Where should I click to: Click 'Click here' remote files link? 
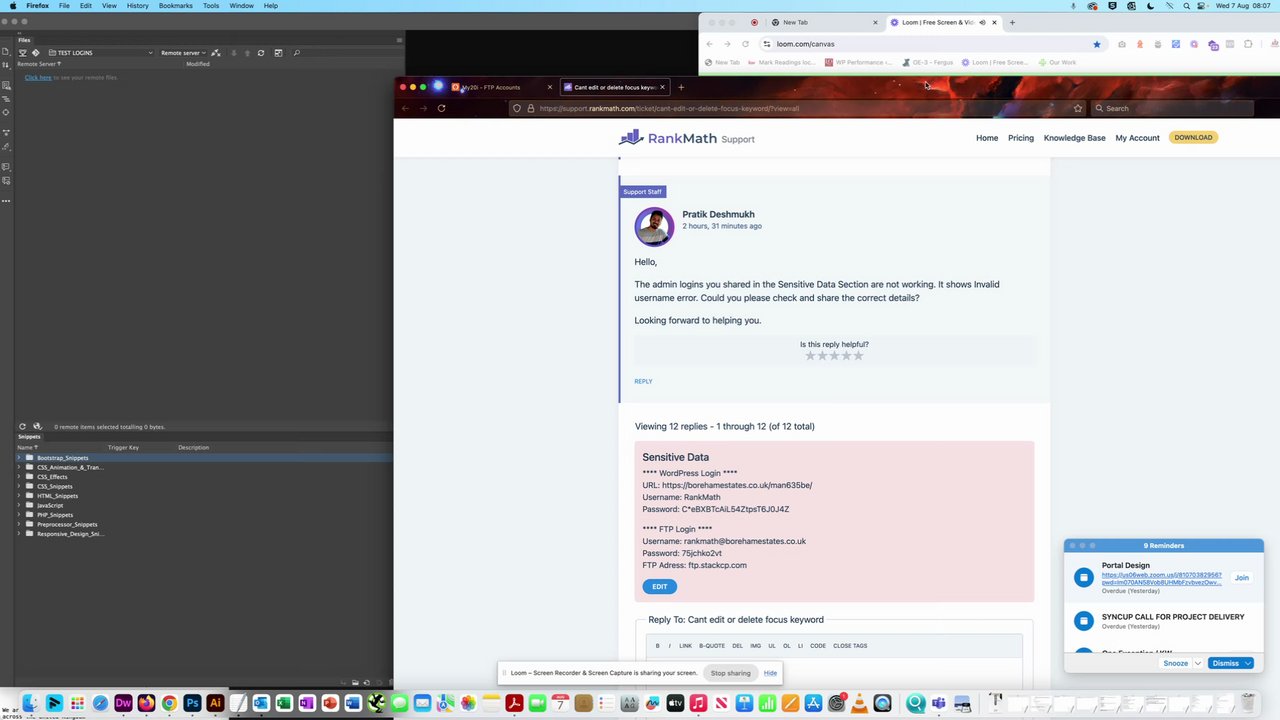coord(38,77)
